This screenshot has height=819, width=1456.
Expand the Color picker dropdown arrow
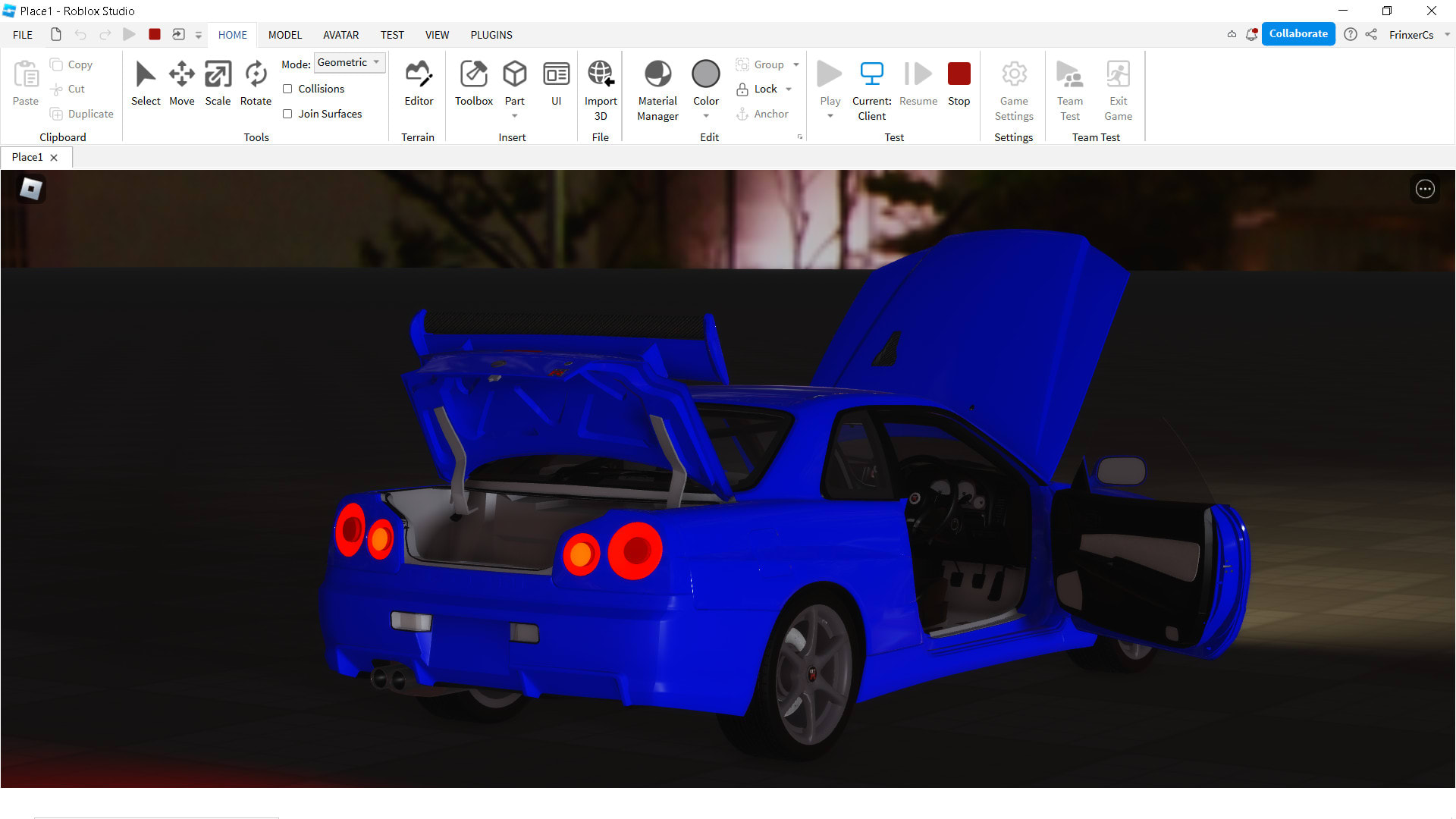(x=705, y=116)
